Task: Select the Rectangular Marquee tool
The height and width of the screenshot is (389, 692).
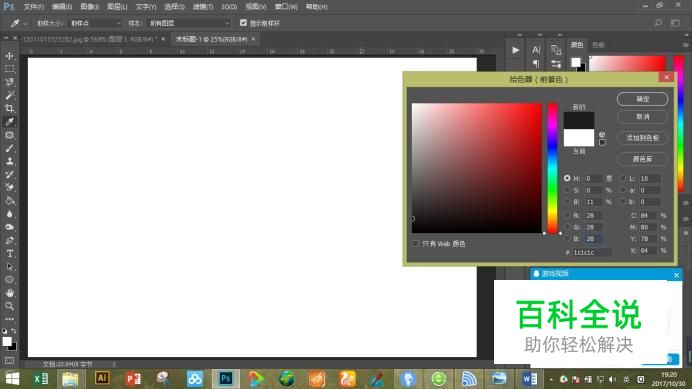Action: pos(9,69)
